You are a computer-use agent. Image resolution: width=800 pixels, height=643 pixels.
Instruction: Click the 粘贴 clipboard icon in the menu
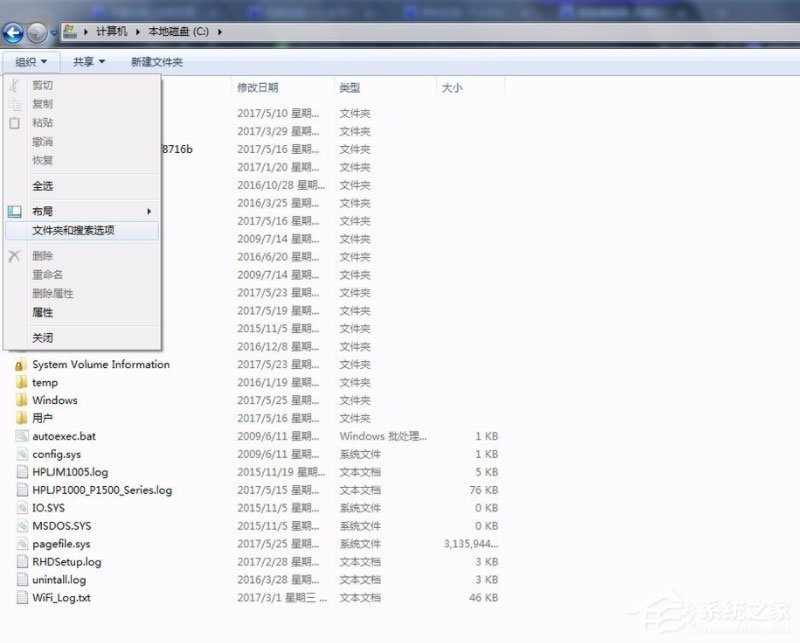click(x=14, y=122)
